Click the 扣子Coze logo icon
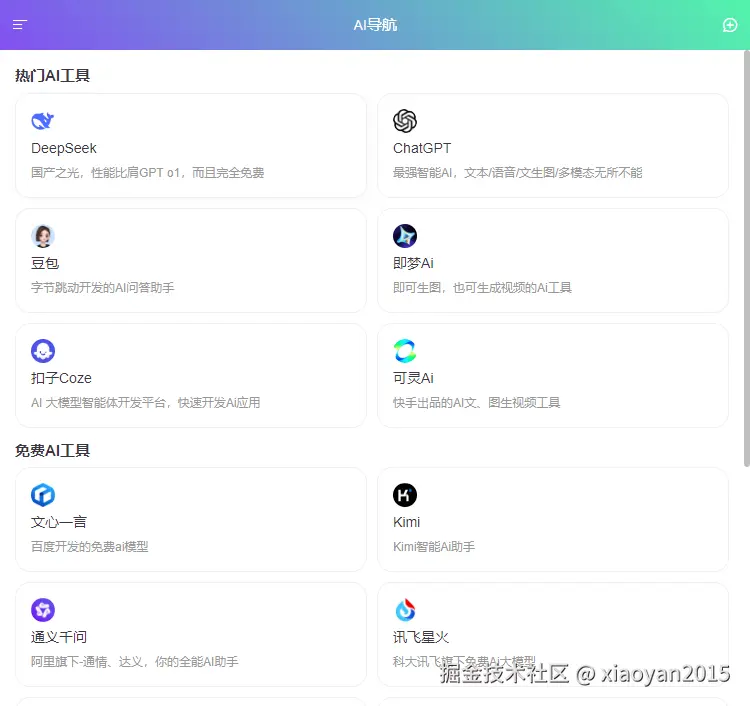 tap(43, 351)
